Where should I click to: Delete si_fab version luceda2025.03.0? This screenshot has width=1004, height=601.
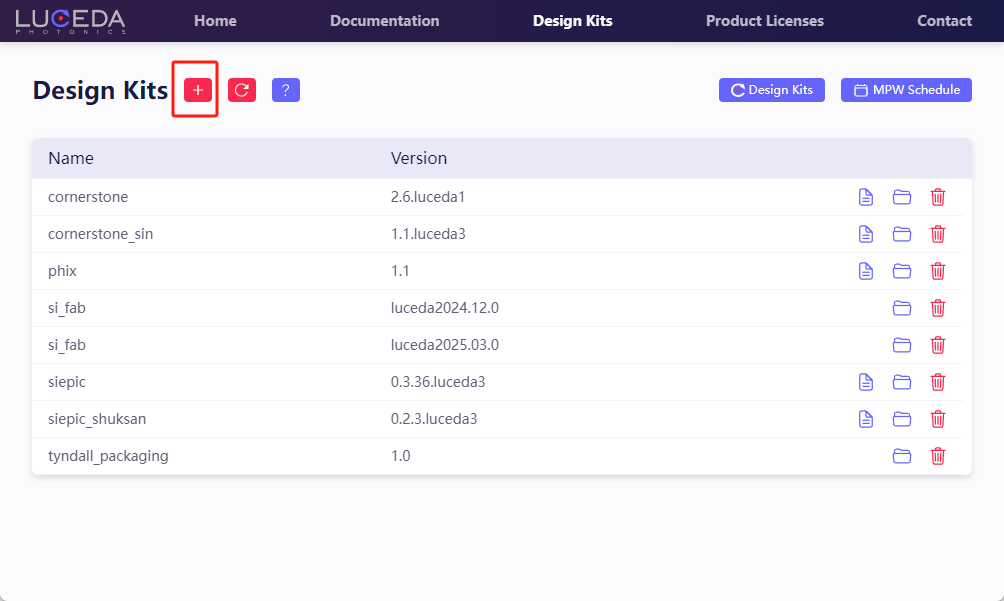(x=938, y=346)
